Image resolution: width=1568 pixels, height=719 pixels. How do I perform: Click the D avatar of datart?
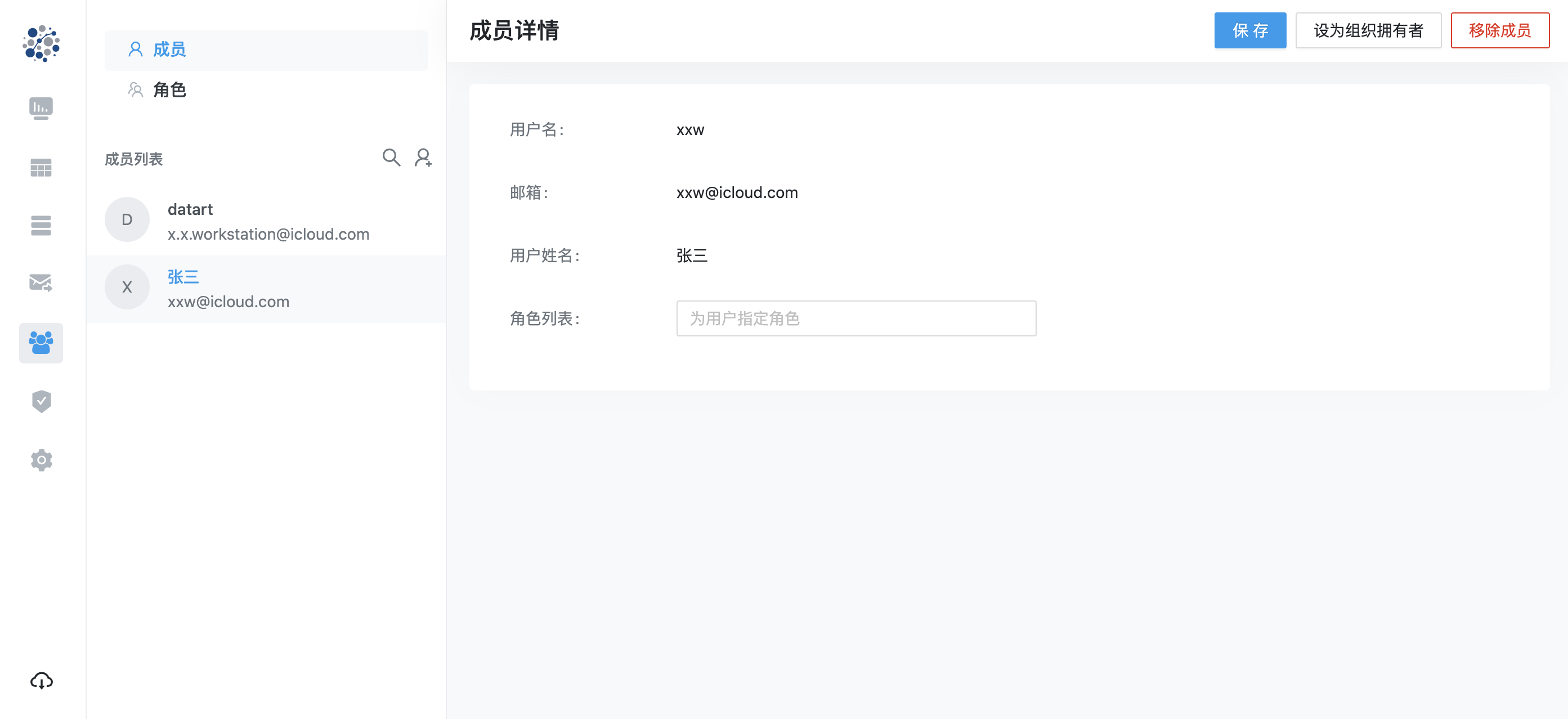tap(127, 219)
